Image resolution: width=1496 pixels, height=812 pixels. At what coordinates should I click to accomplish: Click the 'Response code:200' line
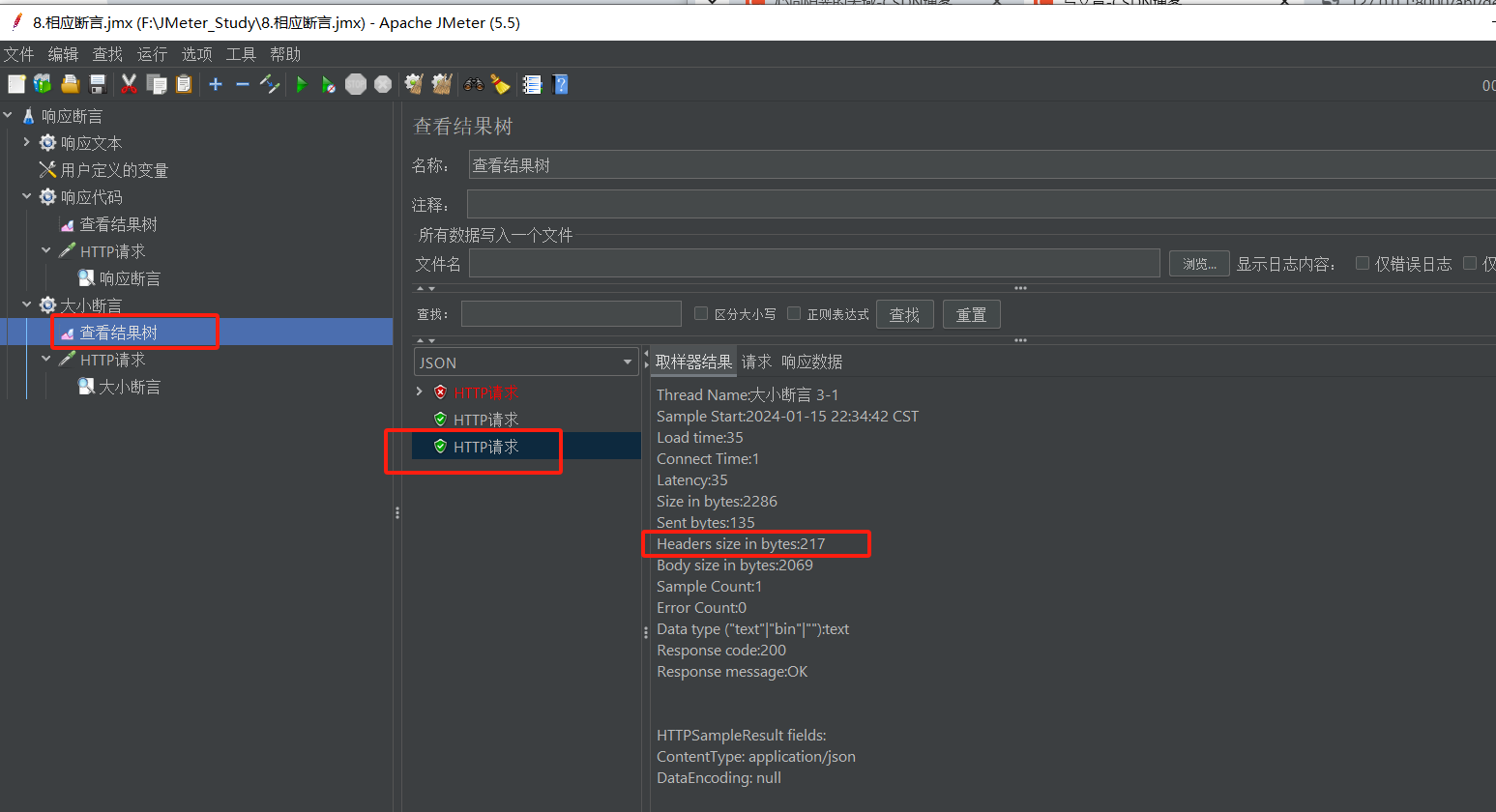(721, 650)
